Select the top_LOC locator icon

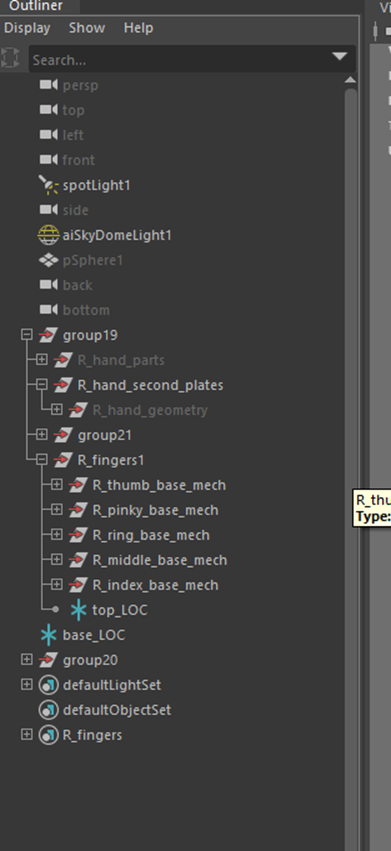(79, 610)
